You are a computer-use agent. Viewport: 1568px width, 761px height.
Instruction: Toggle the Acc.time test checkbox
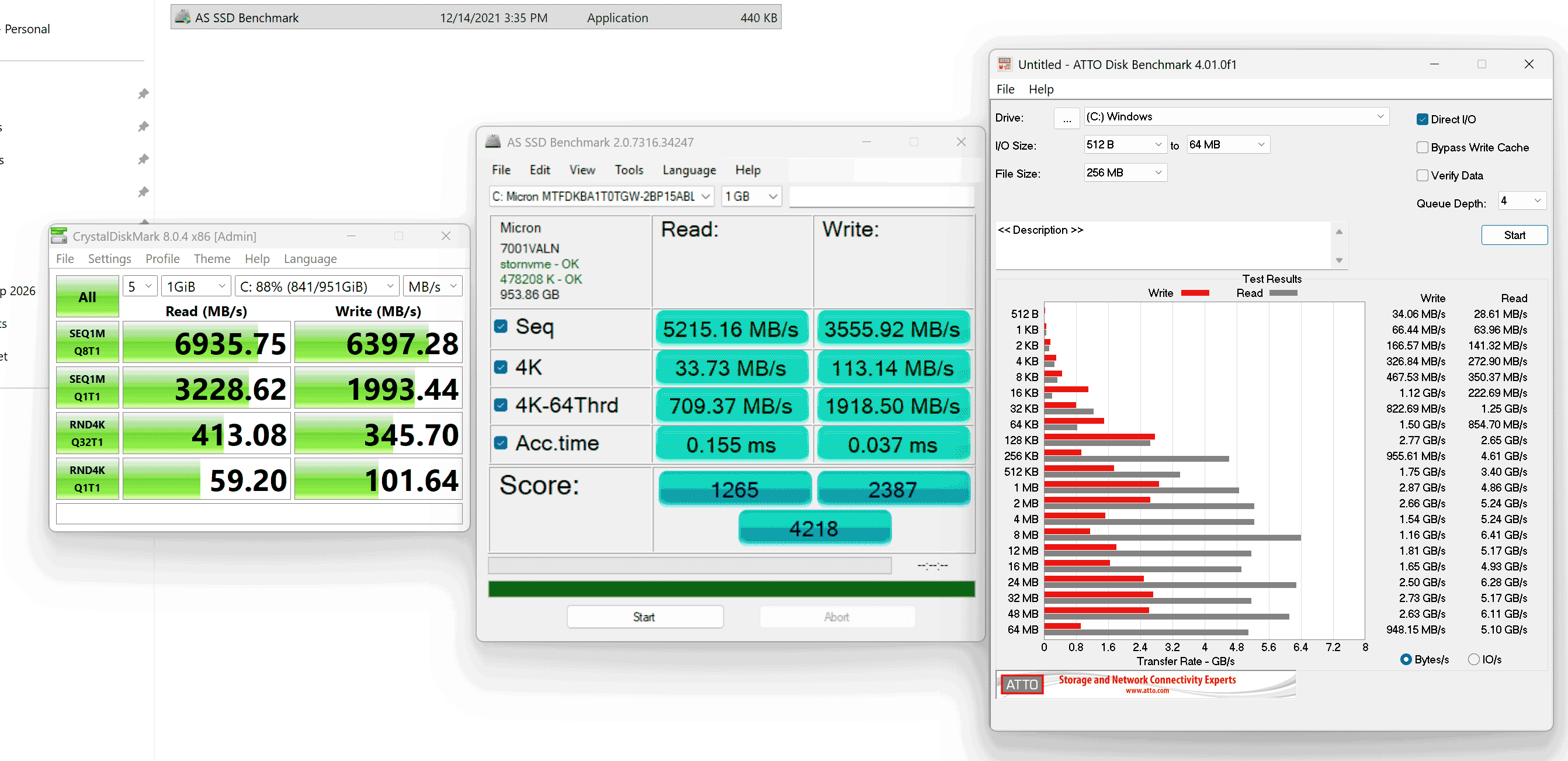tap(501, 442)
